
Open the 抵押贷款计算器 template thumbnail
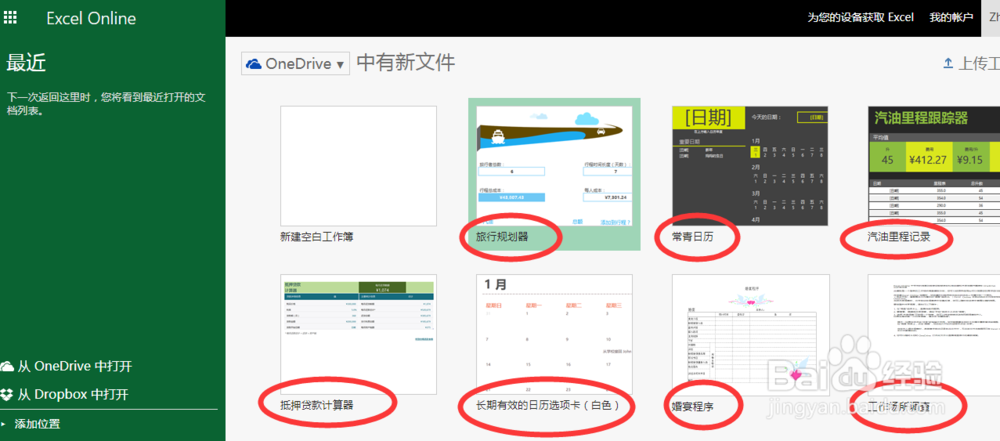[358, 334]
